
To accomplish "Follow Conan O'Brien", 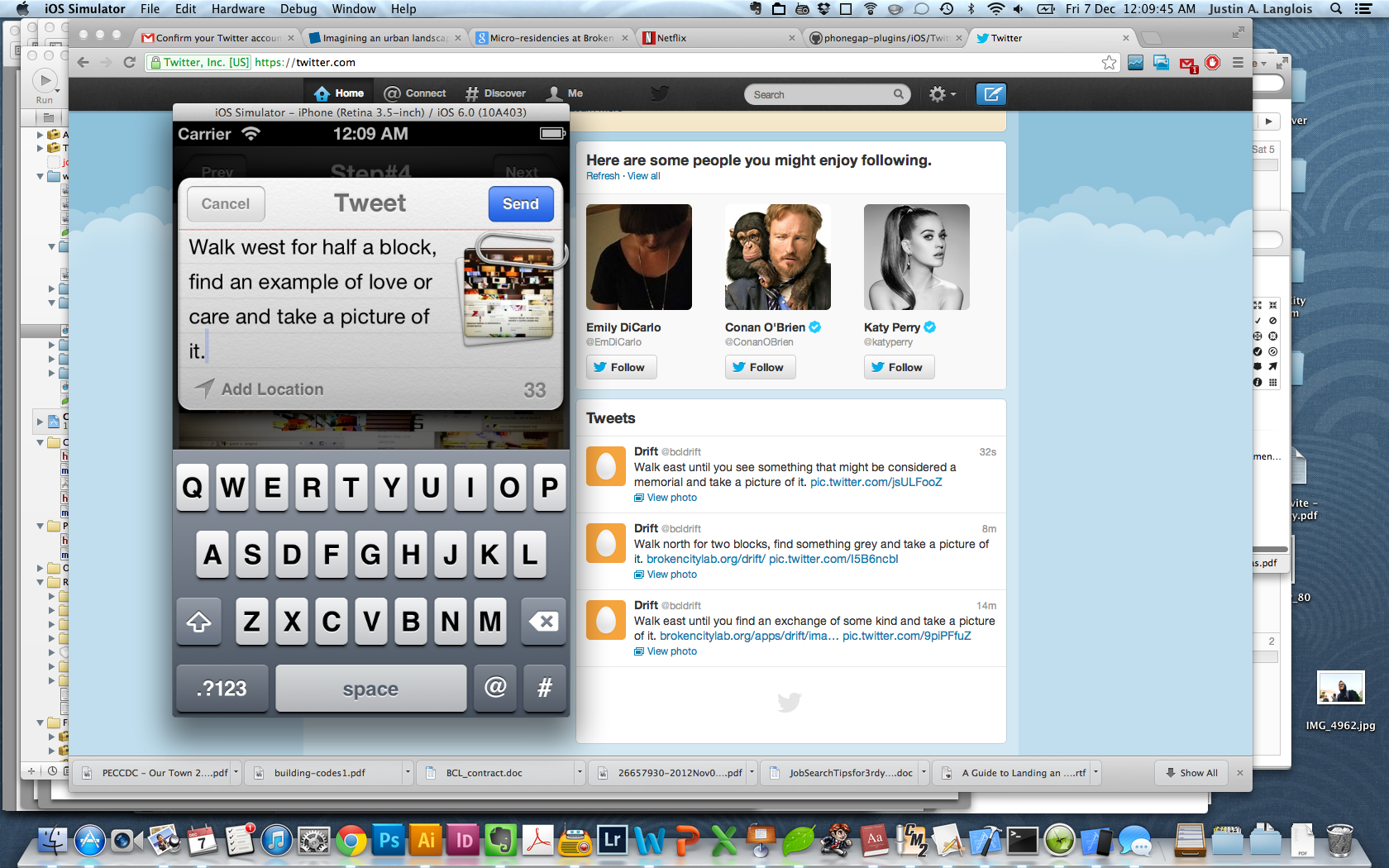I will click(760, 367).
